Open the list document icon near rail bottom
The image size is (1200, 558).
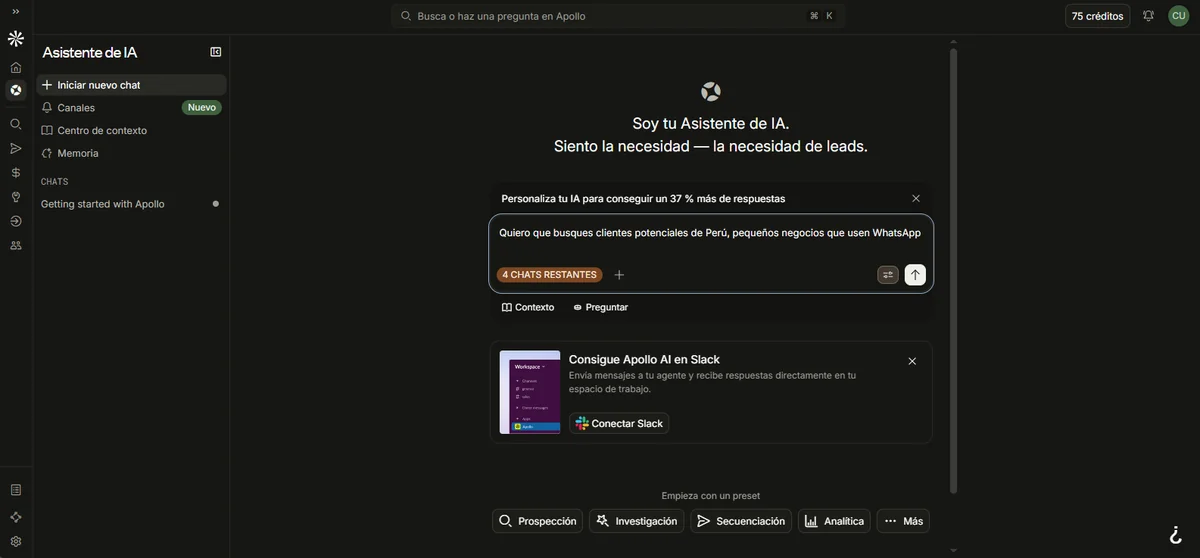(x=15, y=490)
